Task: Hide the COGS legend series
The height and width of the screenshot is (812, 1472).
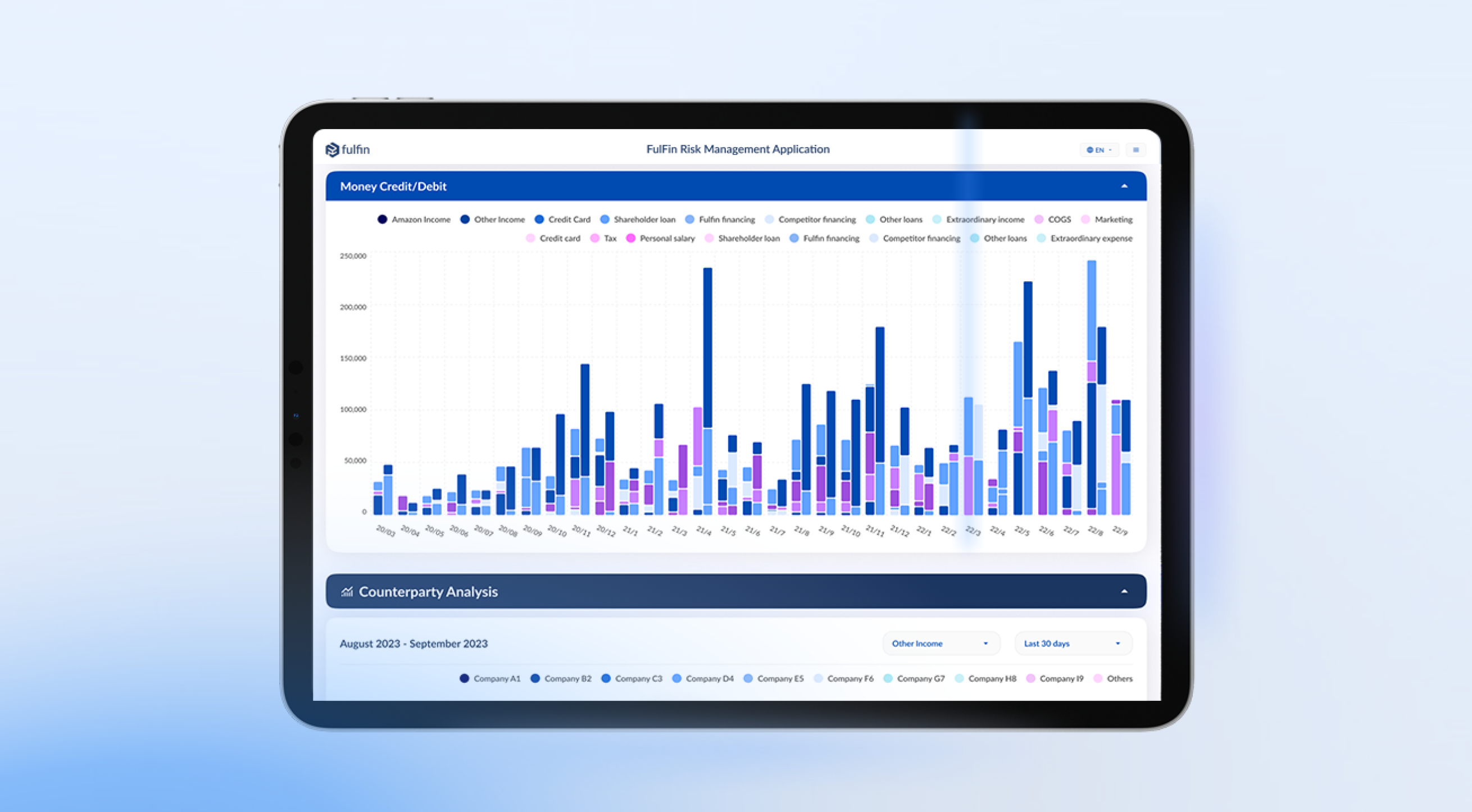Action: point(1039,219)
